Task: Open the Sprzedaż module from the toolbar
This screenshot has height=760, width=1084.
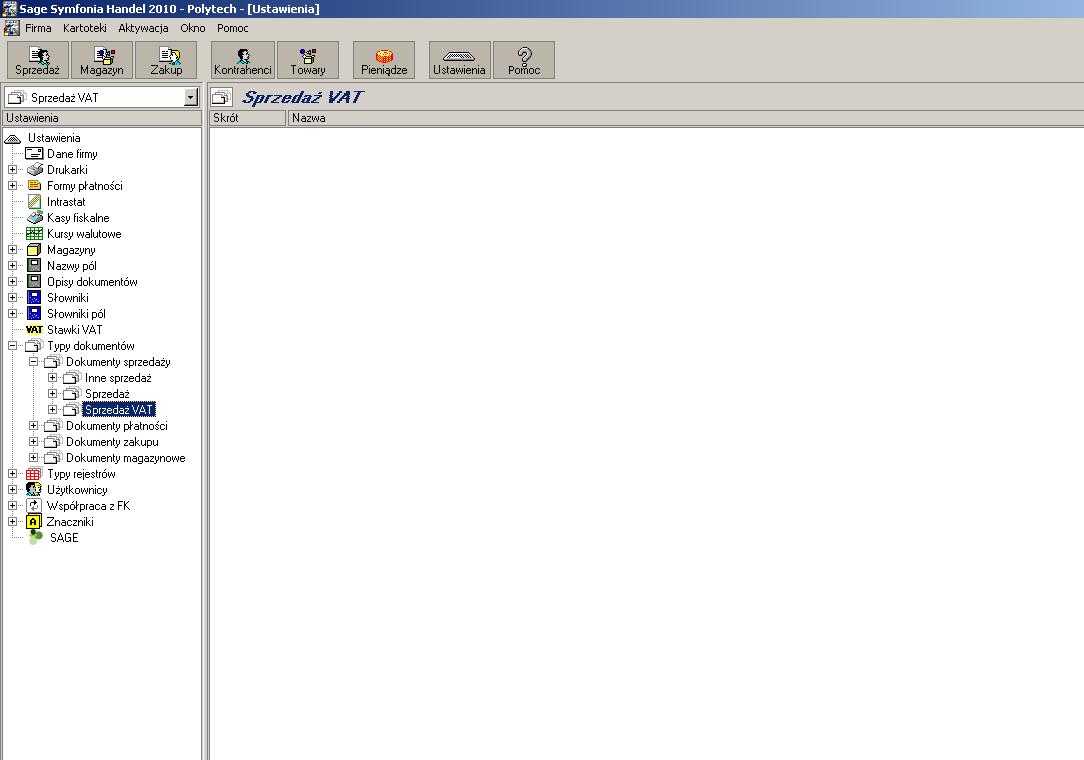Action: (38, 60)
